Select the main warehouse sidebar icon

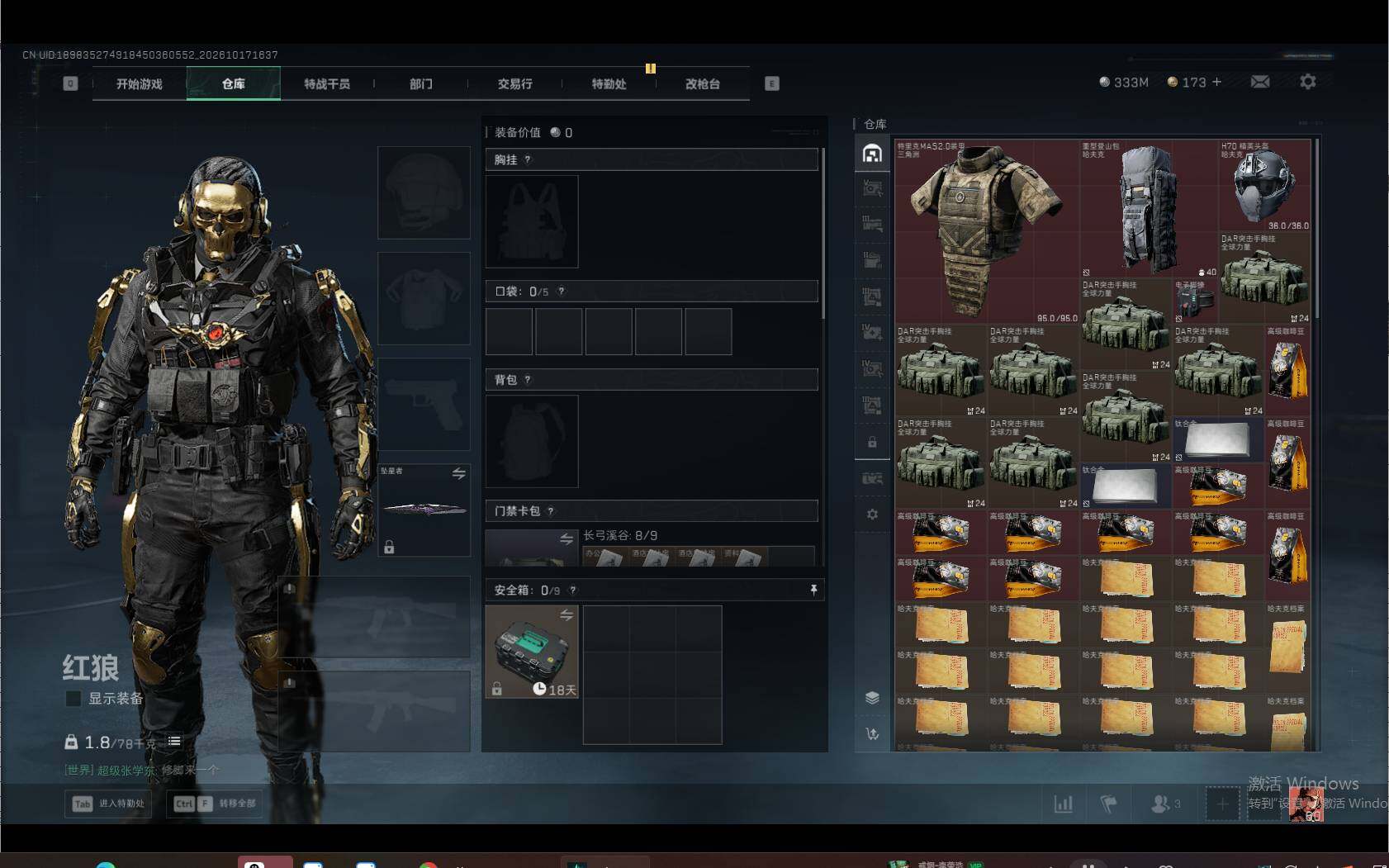pos(872,153)
